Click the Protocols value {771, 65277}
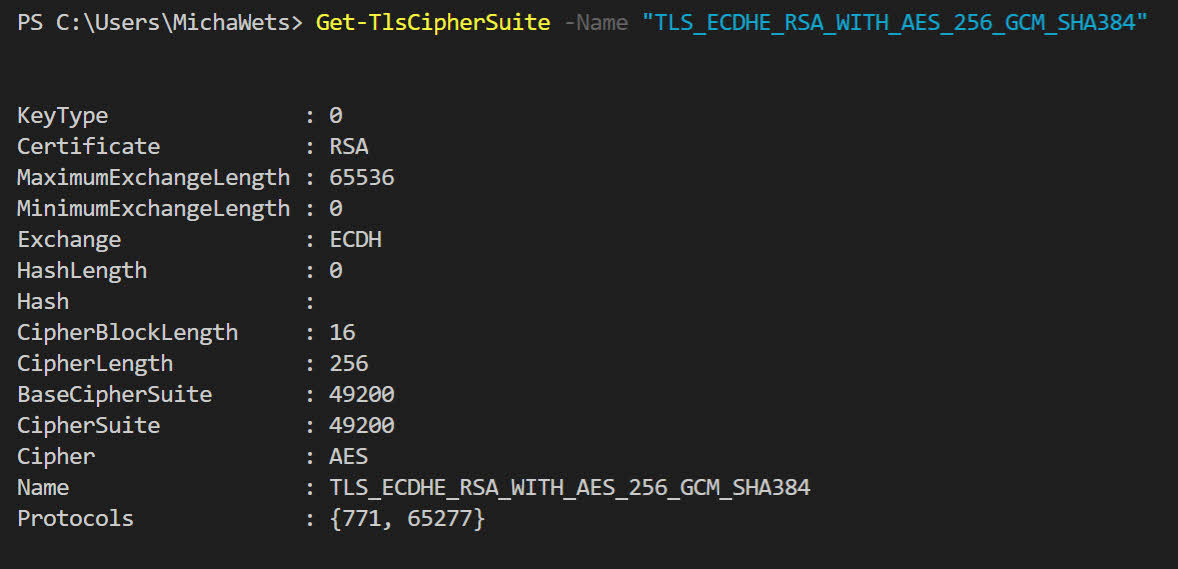The height and width of the screenshot is (569, 1178). tap(407, 519)
